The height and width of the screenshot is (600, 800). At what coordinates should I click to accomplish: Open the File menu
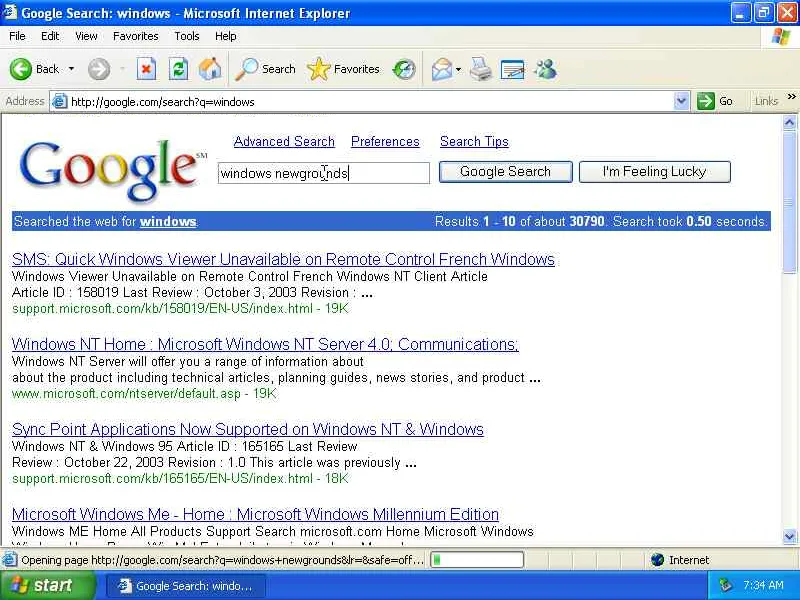pos(17,36)
